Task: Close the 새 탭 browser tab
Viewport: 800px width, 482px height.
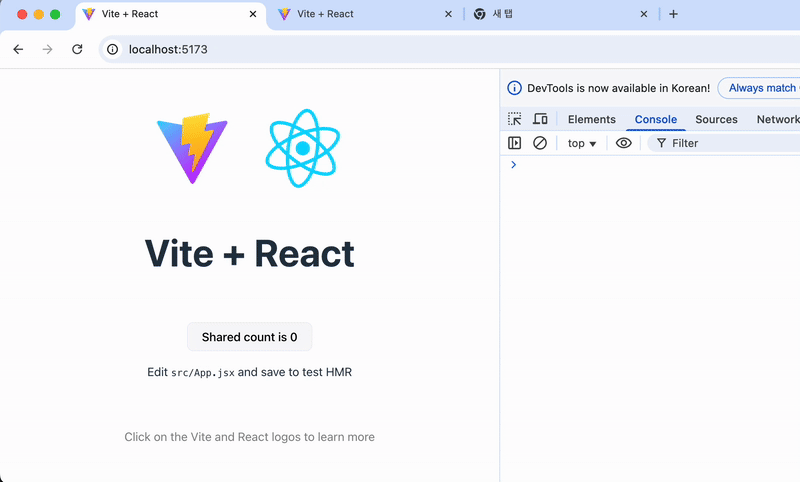Action: 644,14
